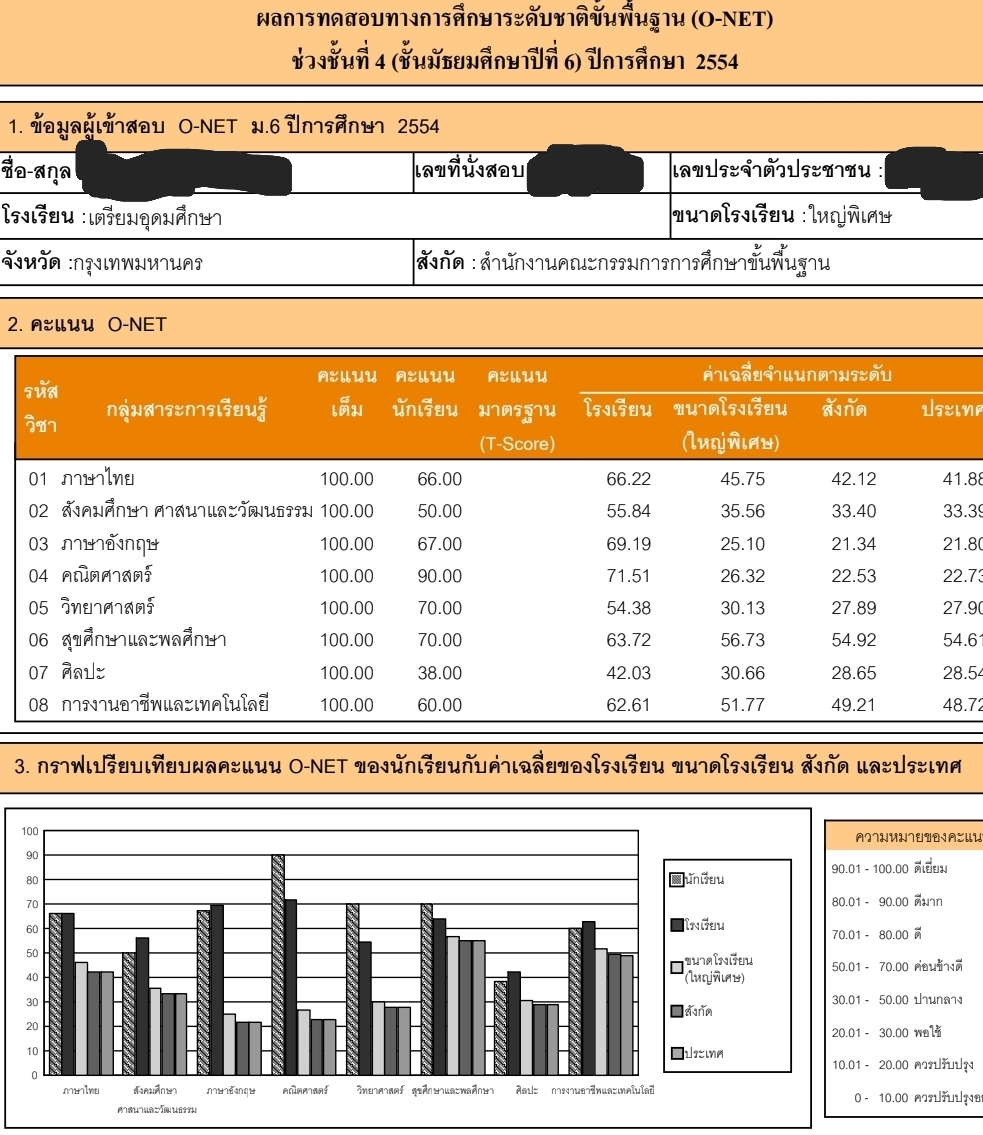Click the 'ค่าเฉลี่ยจำแนกตามระดับ' header
Viewport: 983px width, 1135px height.
pos(796,375)
